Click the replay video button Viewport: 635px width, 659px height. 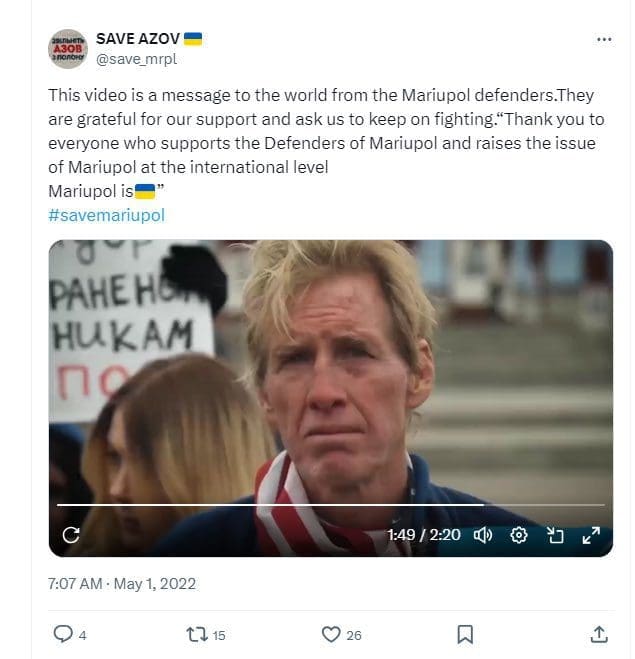pos(71,535)
